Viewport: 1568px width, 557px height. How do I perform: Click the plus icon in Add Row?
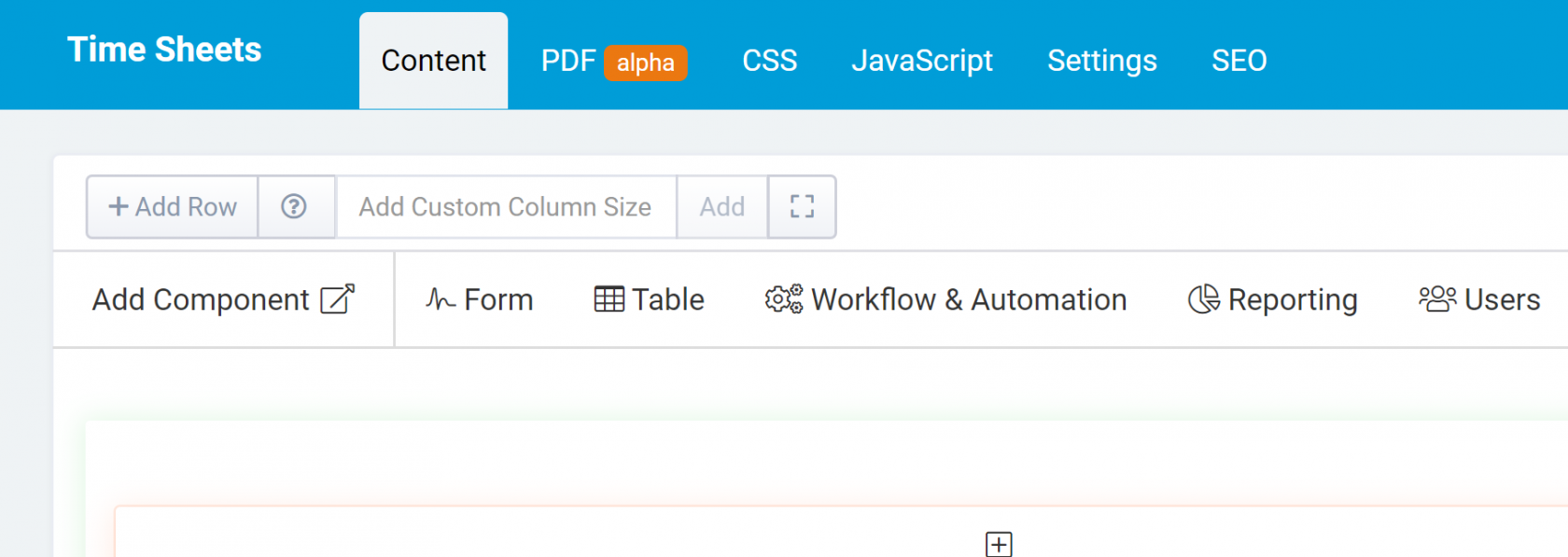click(119, 206)
